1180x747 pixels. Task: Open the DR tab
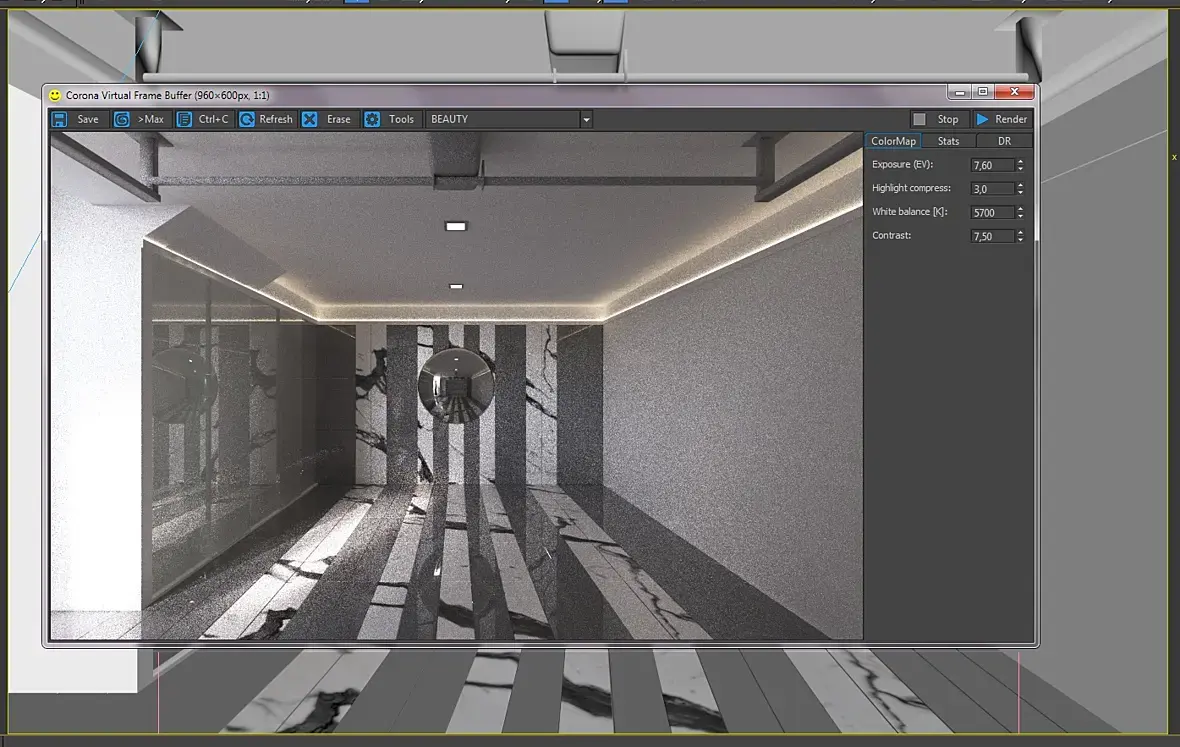(x=1004, y=141)
